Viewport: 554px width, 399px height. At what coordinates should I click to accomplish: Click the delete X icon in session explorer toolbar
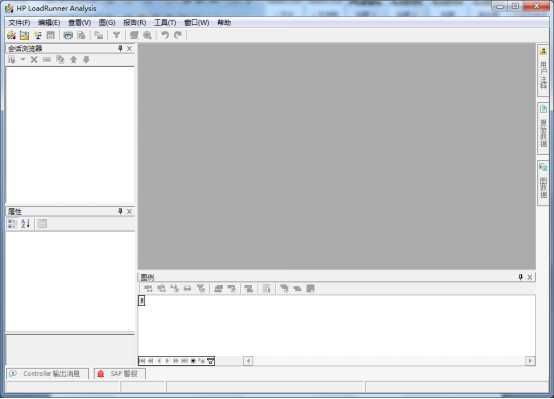[x=34, y=60]
